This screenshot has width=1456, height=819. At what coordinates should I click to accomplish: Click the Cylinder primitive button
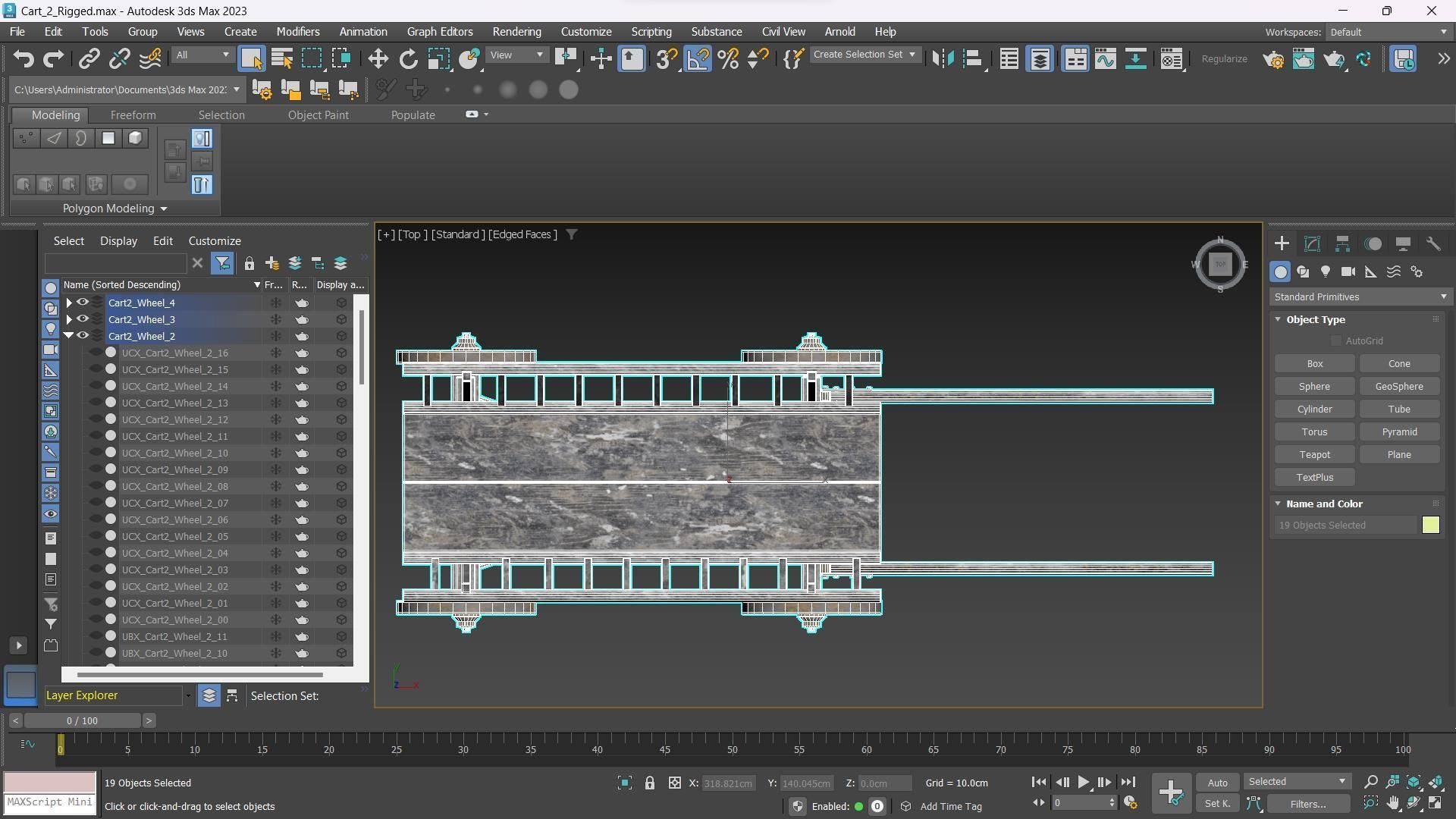[1314, 409]
